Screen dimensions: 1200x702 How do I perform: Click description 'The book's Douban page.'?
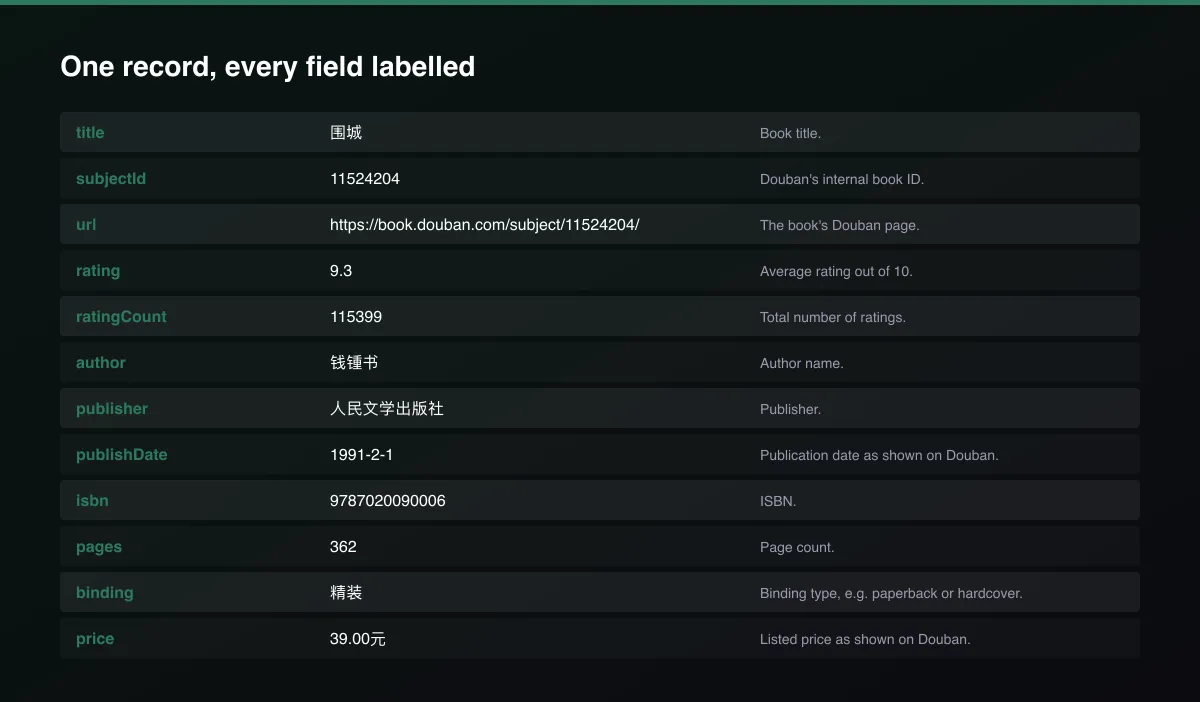pos(839,225)
